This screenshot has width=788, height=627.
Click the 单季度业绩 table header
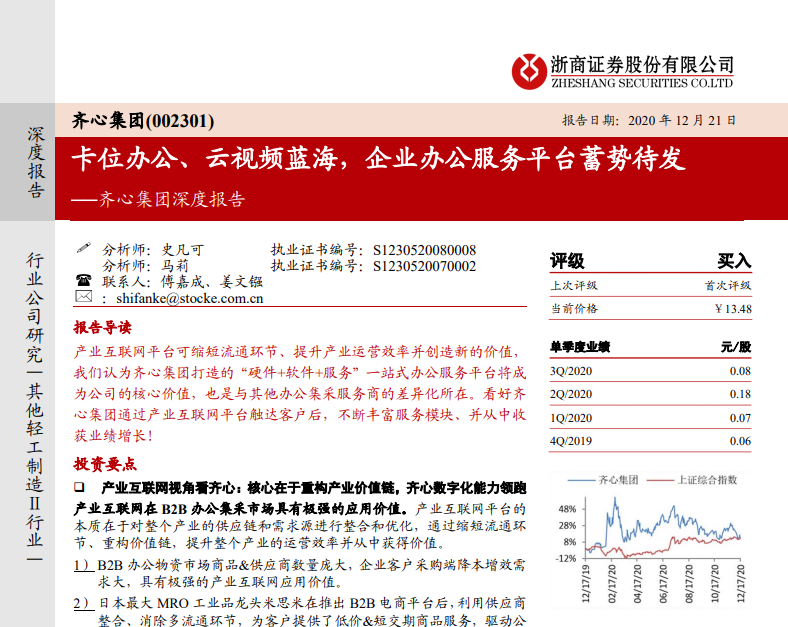[580, 347]
